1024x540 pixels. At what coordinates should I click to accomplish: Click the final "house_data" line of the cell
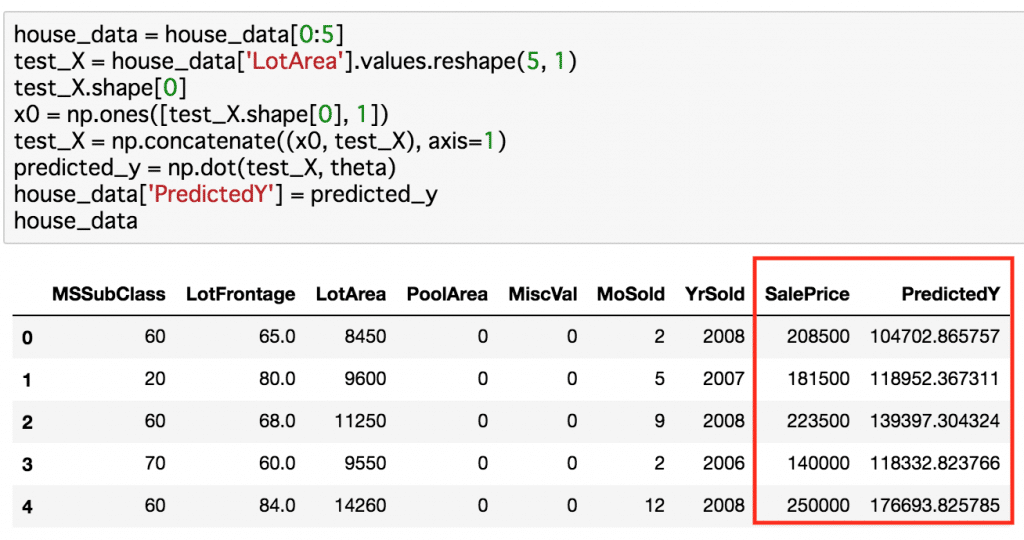(76, 221)
